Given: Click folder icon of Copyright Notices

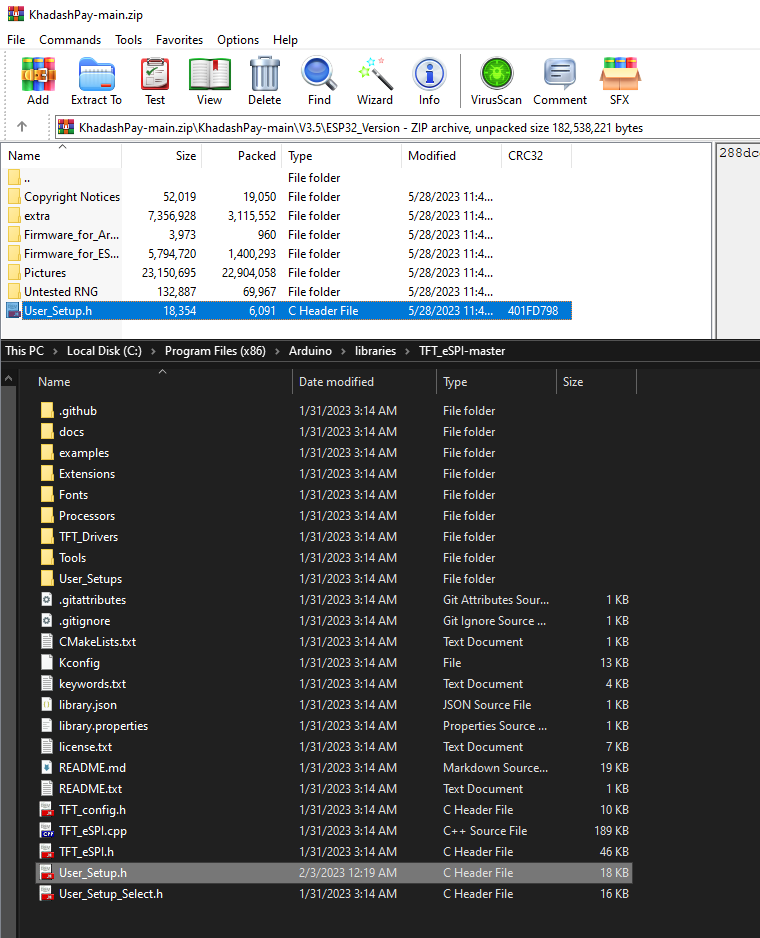Looking at the screenshot, I should click(14, 196).
